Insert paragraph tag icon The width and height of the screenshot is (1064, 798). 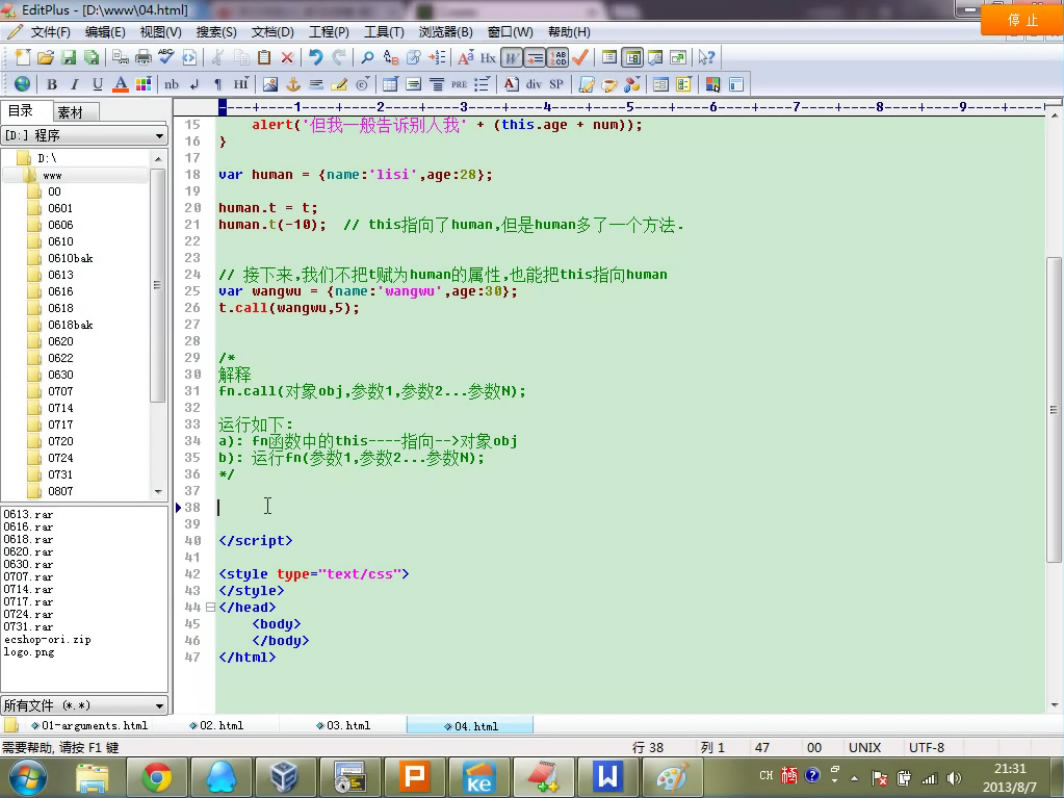[x=218, y=84]
